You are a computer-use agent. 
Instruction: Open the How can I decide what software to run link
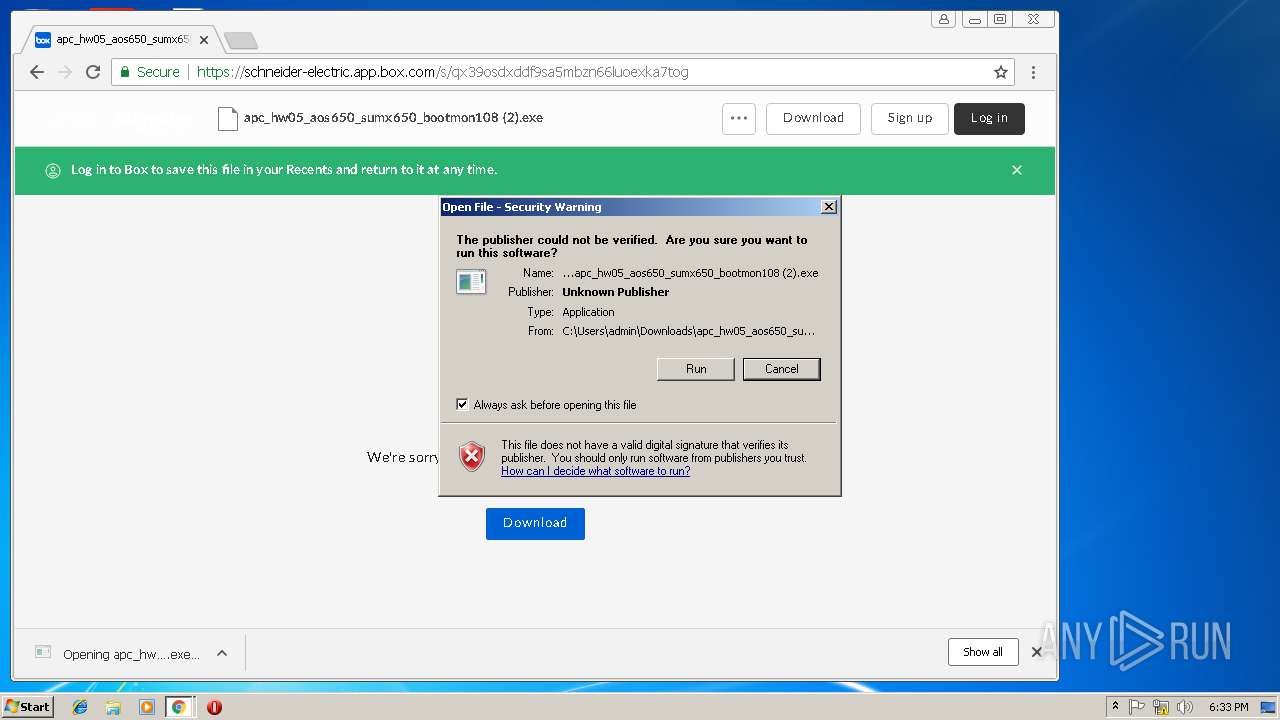pos(596,471)
